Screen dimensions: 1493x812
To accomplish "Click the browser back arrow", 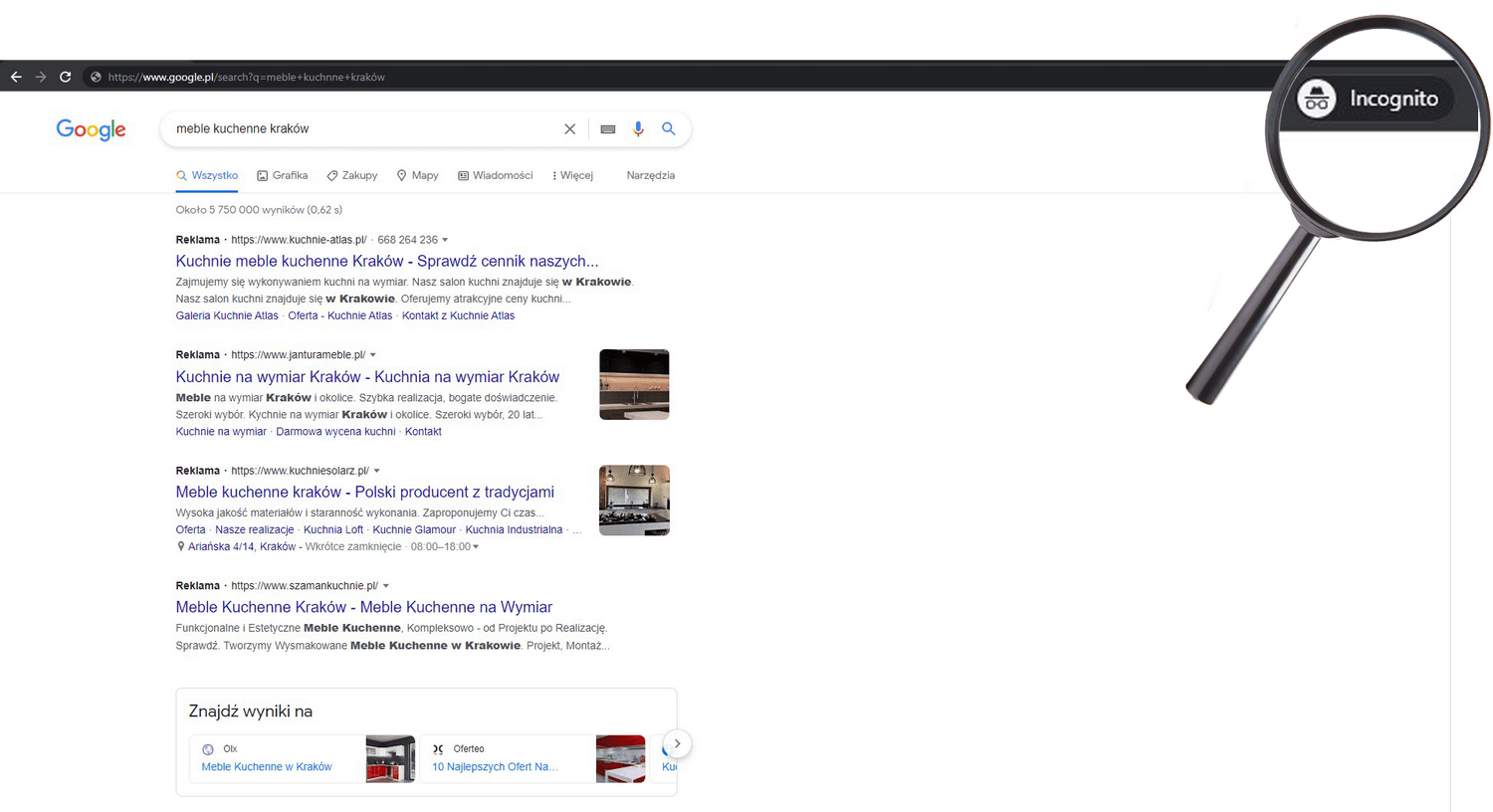I will click(16, 77).
